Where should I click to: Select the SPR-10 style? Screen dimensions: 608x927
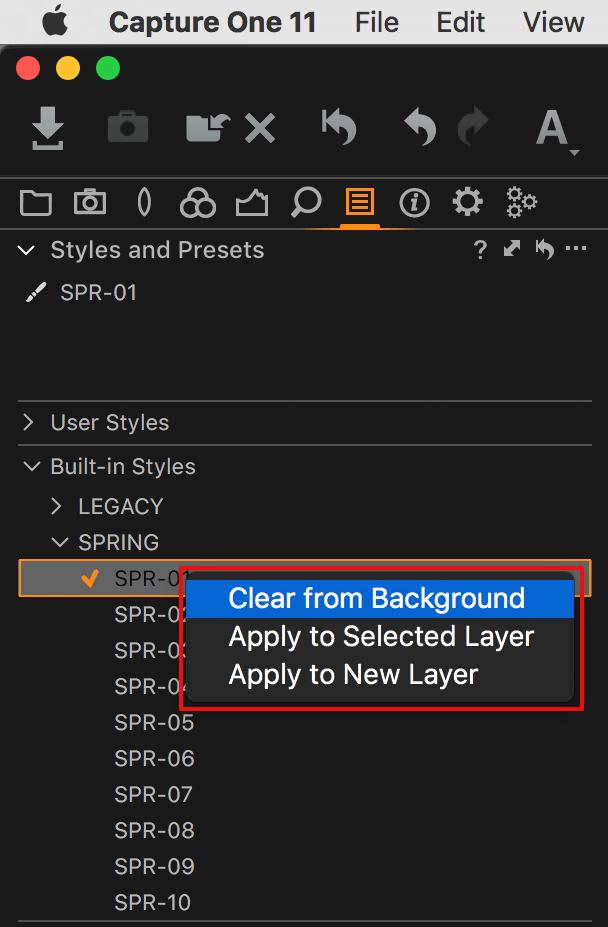coord(153,903)
